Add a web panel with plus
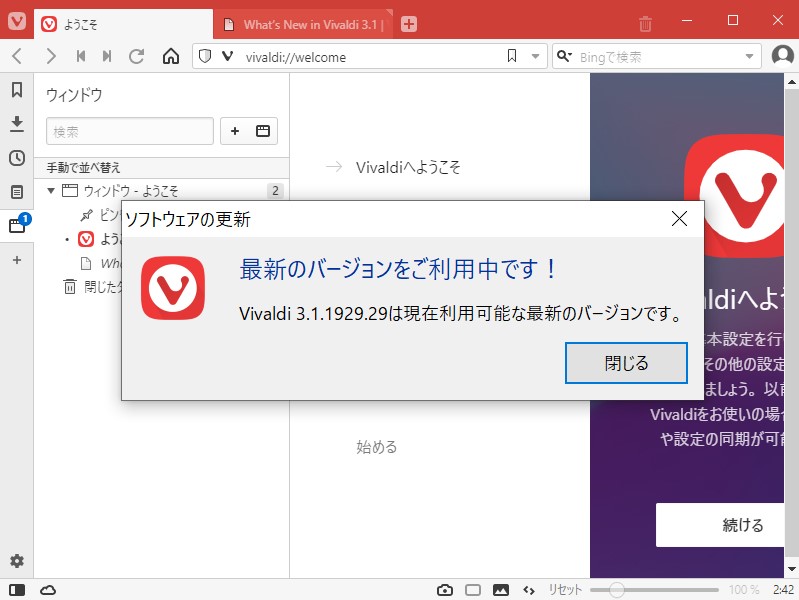 coord(17,260)
